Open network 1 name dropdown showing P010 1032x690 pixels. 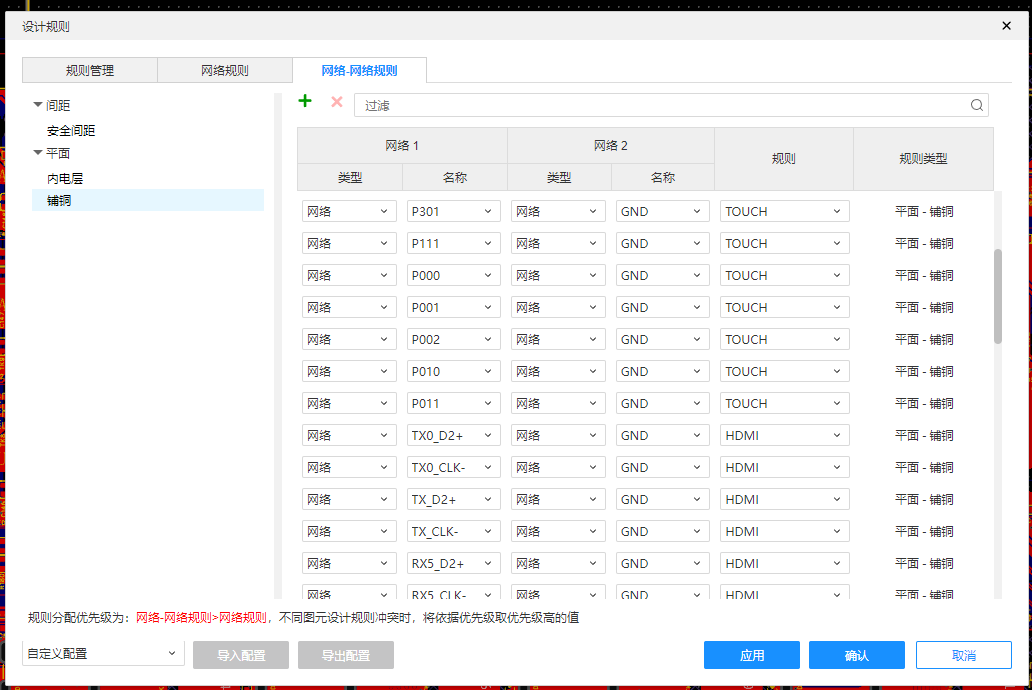pyautogui.click(x=453, y=371)
